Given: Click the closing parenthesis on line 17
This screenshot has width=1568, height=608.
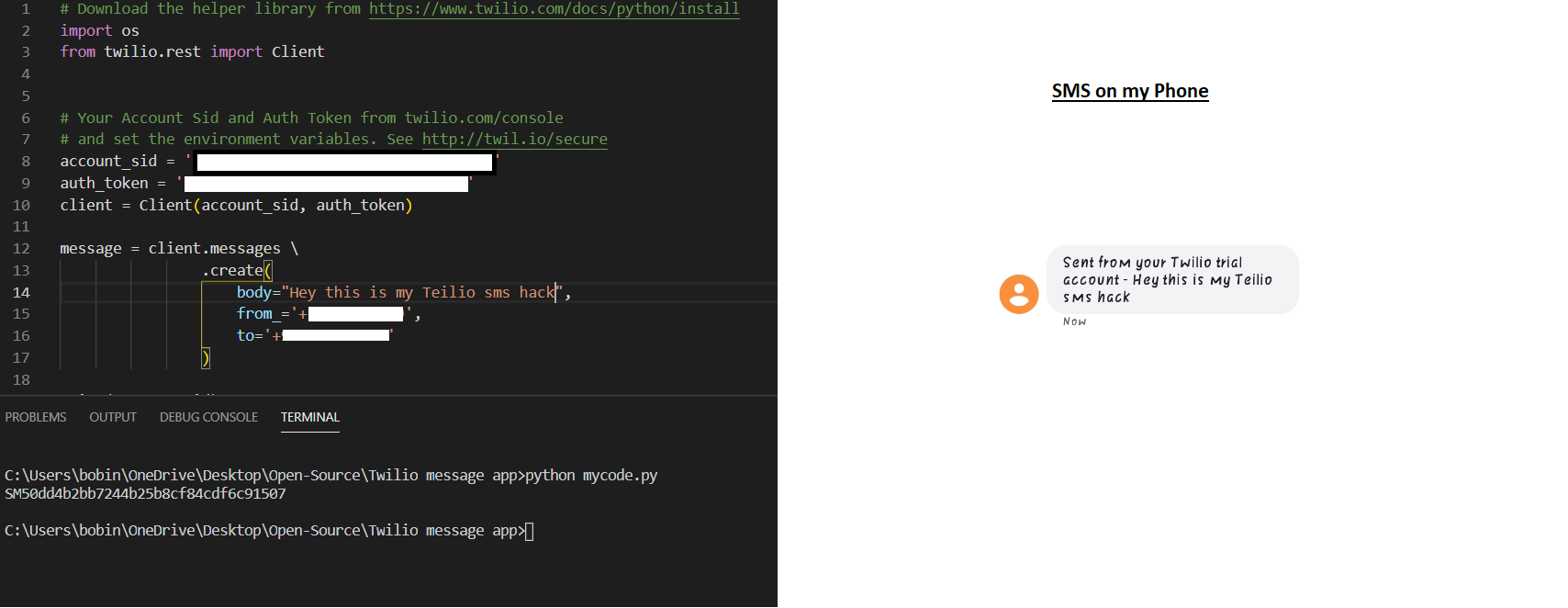Looking at the screenshot, I should 206,358.
